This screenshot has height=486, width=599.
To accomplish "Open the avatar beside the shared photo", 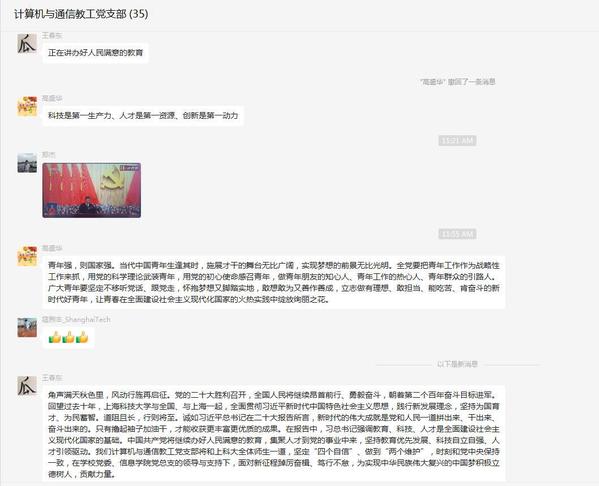I will (27, 163).
